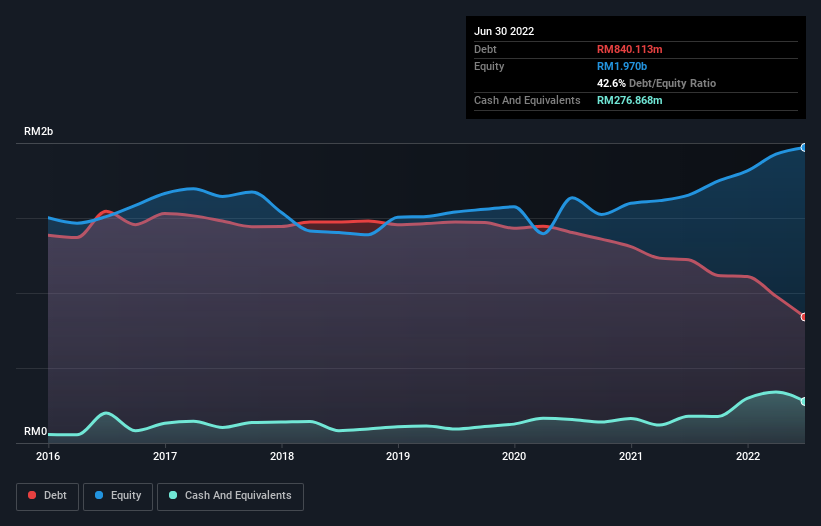Viewport: 821px width, 526px height.
Task: Click the 2022 x-axis label
Action: [748, 456]
